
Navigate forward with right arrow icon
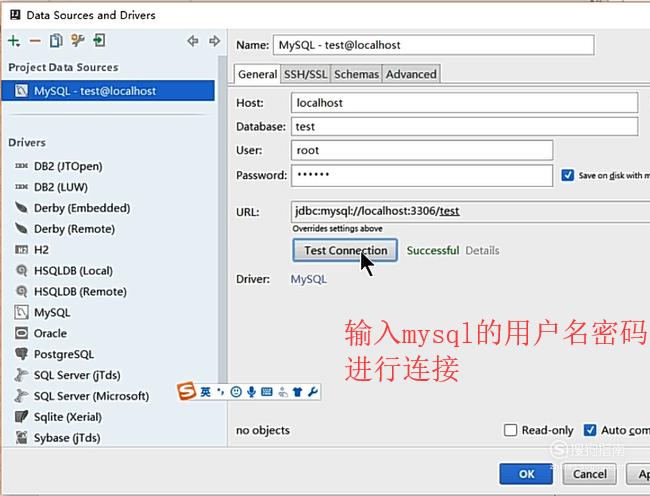click(214, 41)
